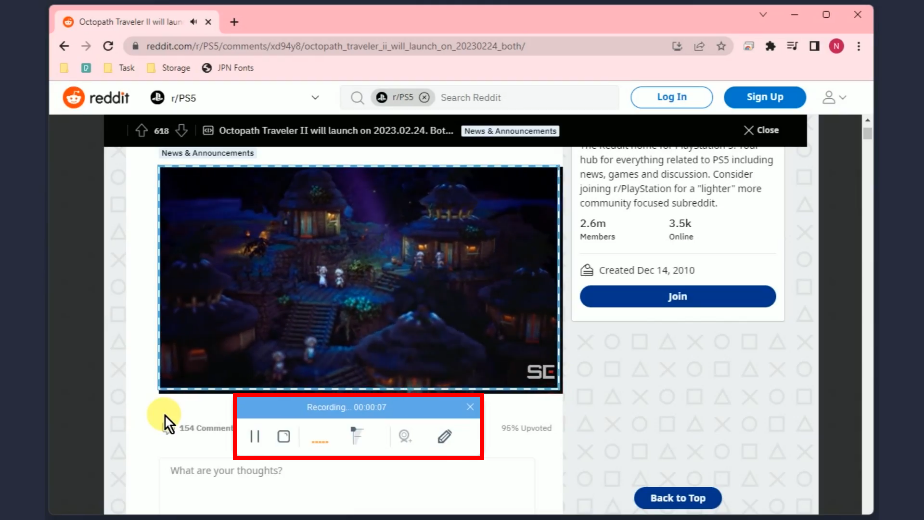Screen dimensions: 924x520
Task: Click the '95% Upvoted' text
Action: 526,428
